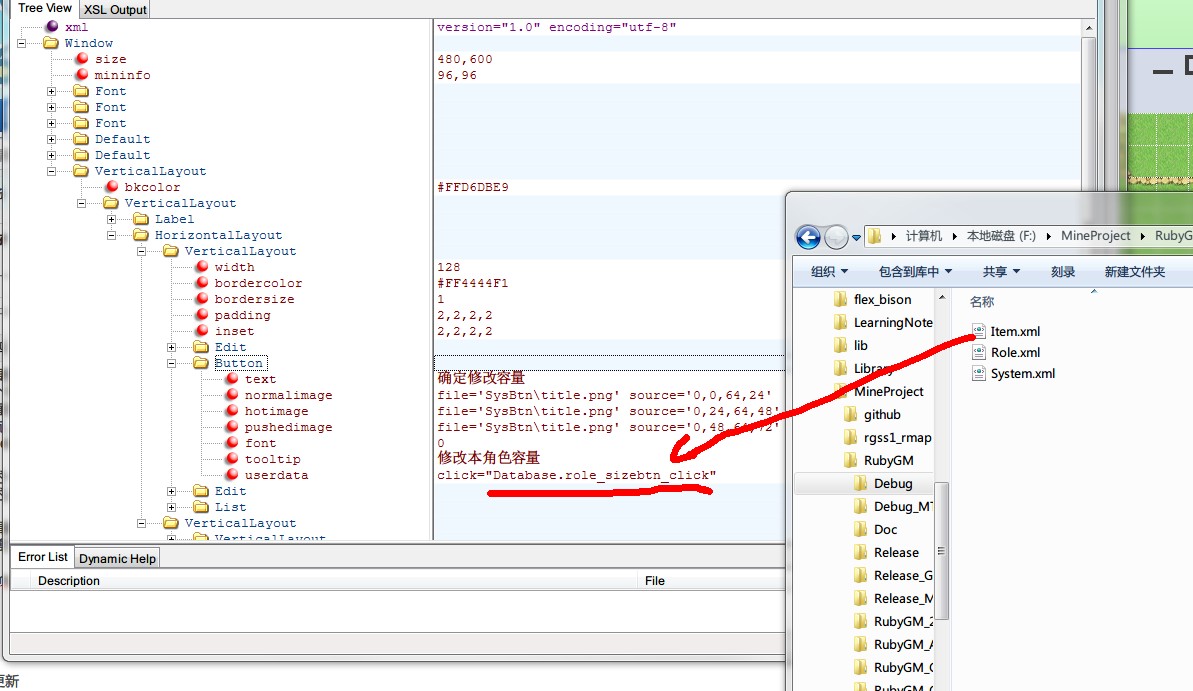Switch to the XSL Output tab

pos(115,9)
